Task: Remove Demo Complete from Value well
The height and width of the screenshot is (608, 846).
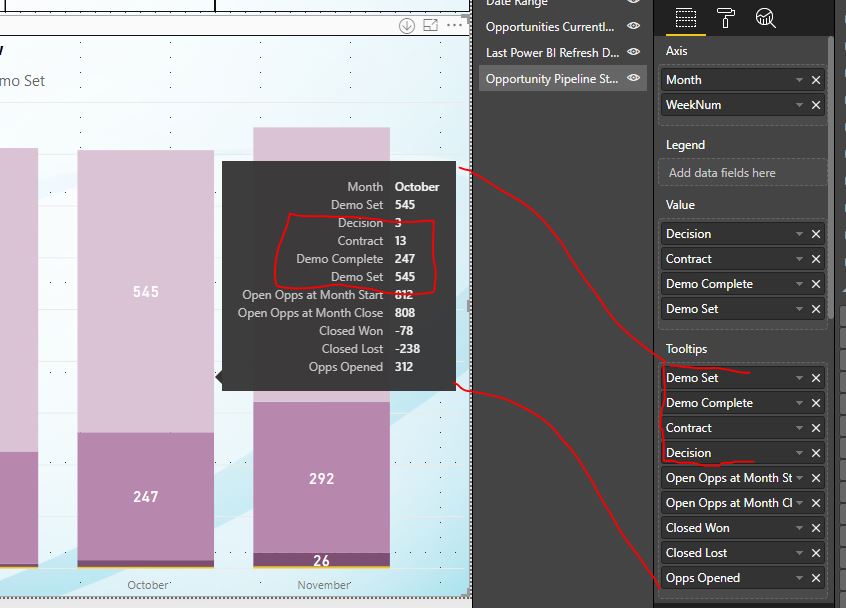Action: pos(816,284)
